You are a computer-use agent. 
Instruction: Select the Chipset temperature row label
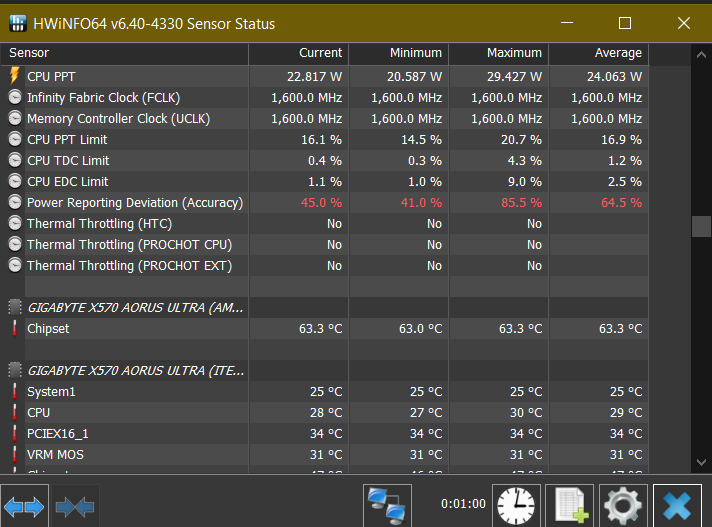click(x=48, y=329)
